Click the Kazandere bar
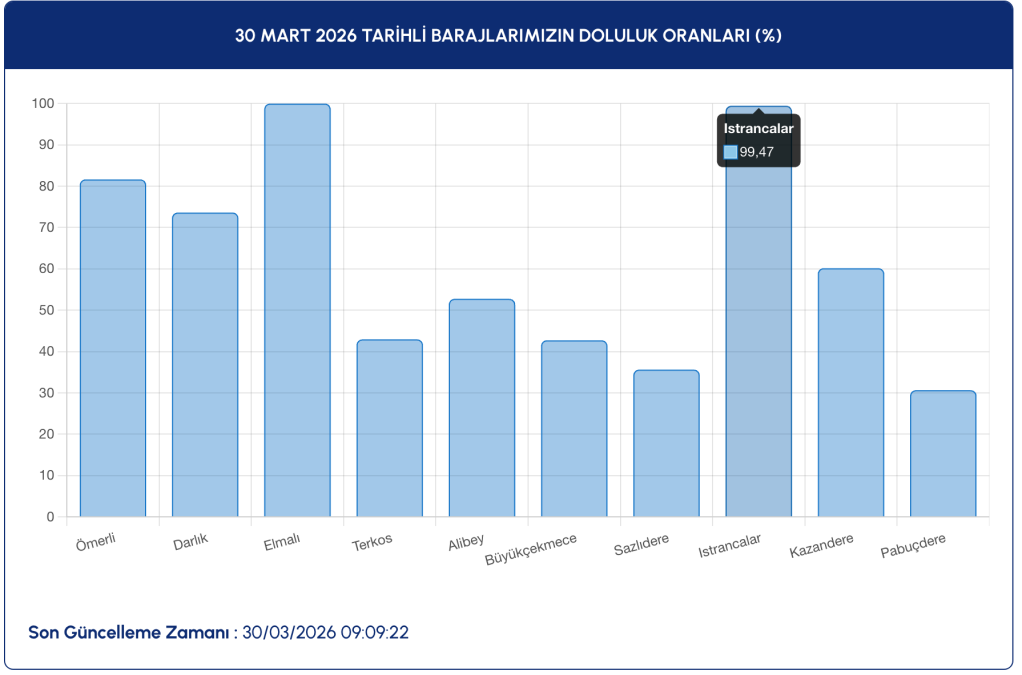 click(x=850, y=392)
